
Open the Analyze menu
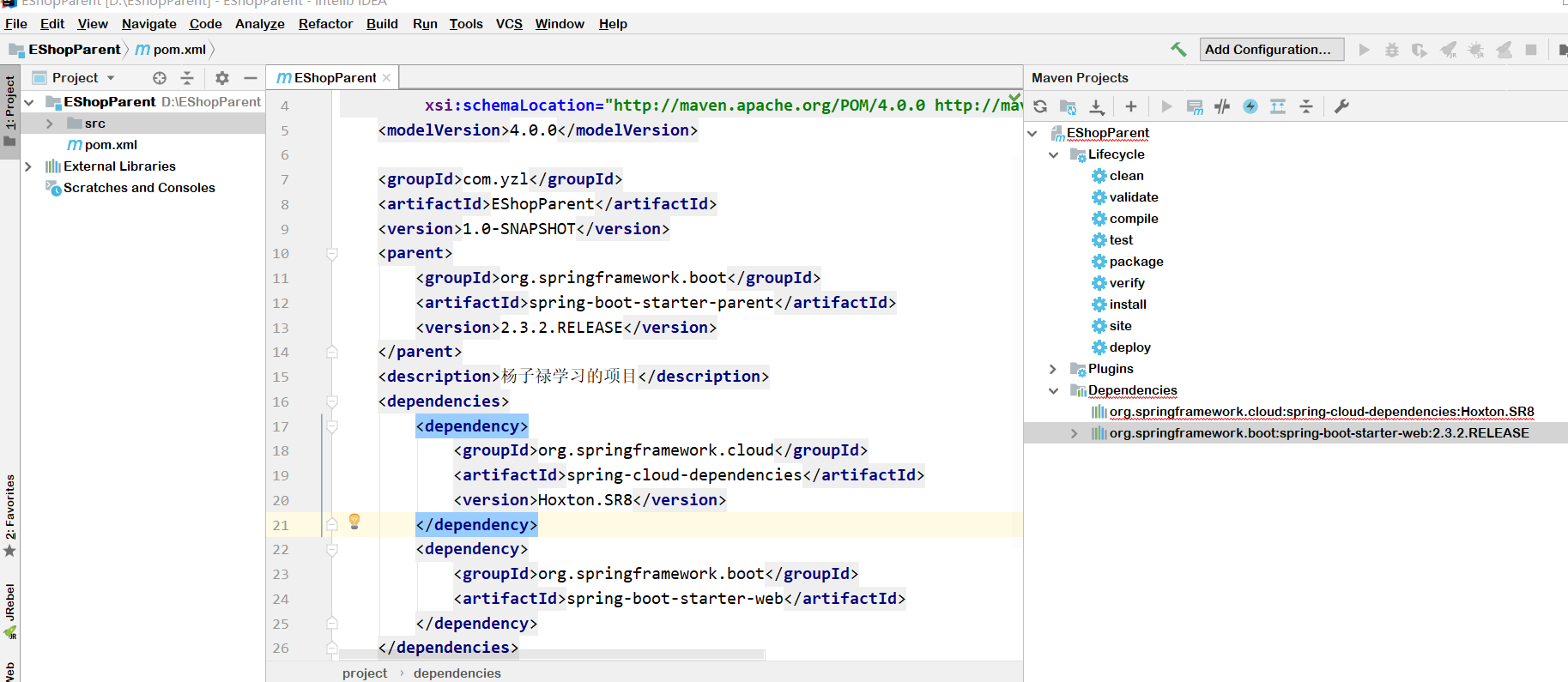point(259,24)
